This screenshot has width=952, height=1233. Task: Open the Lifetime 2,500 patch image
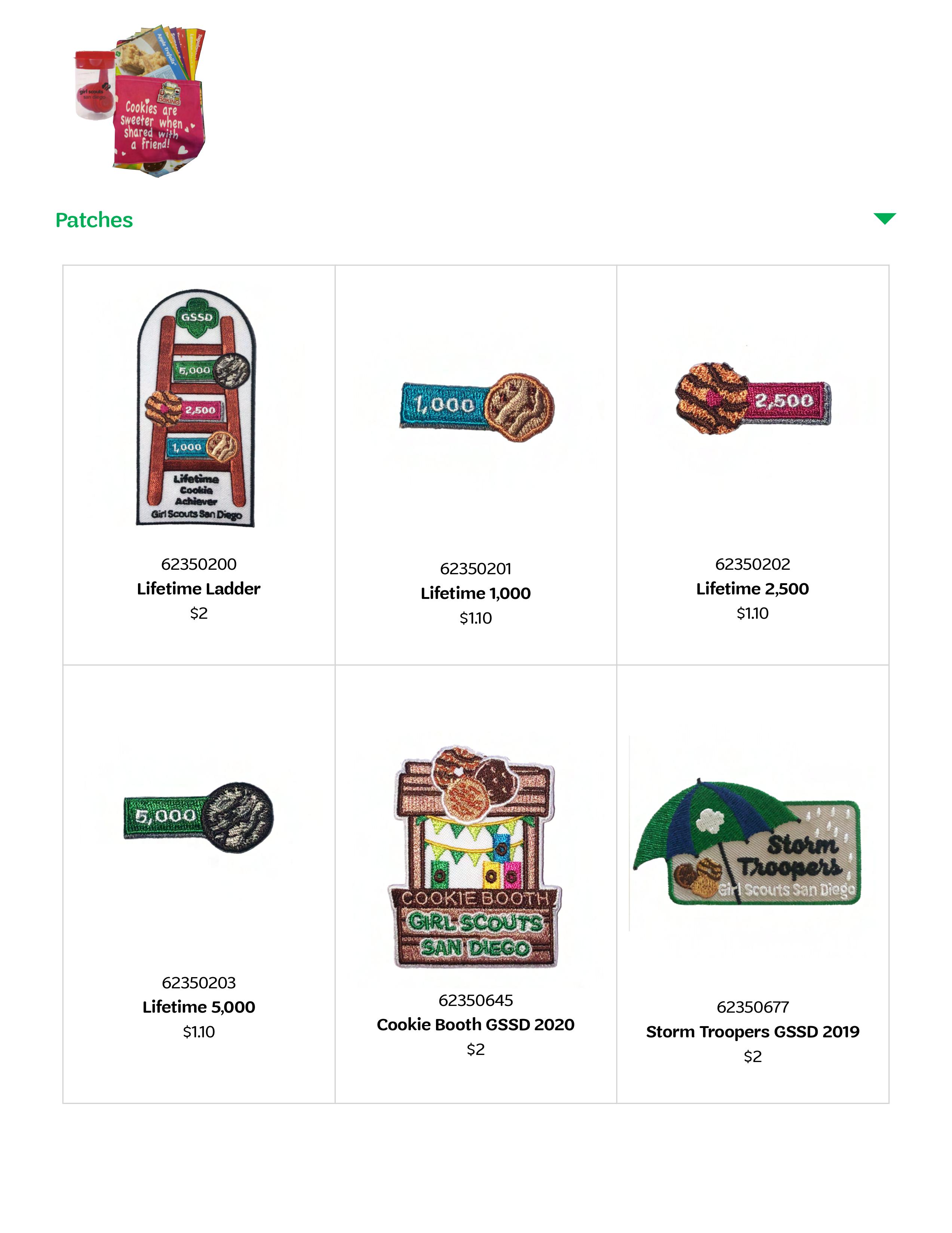[x=753, y=398]
